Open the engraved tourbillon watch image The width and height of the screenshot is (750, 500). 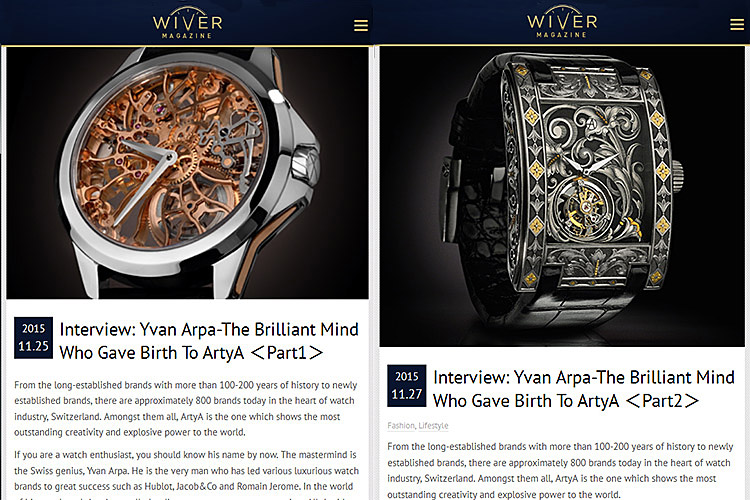562,196
